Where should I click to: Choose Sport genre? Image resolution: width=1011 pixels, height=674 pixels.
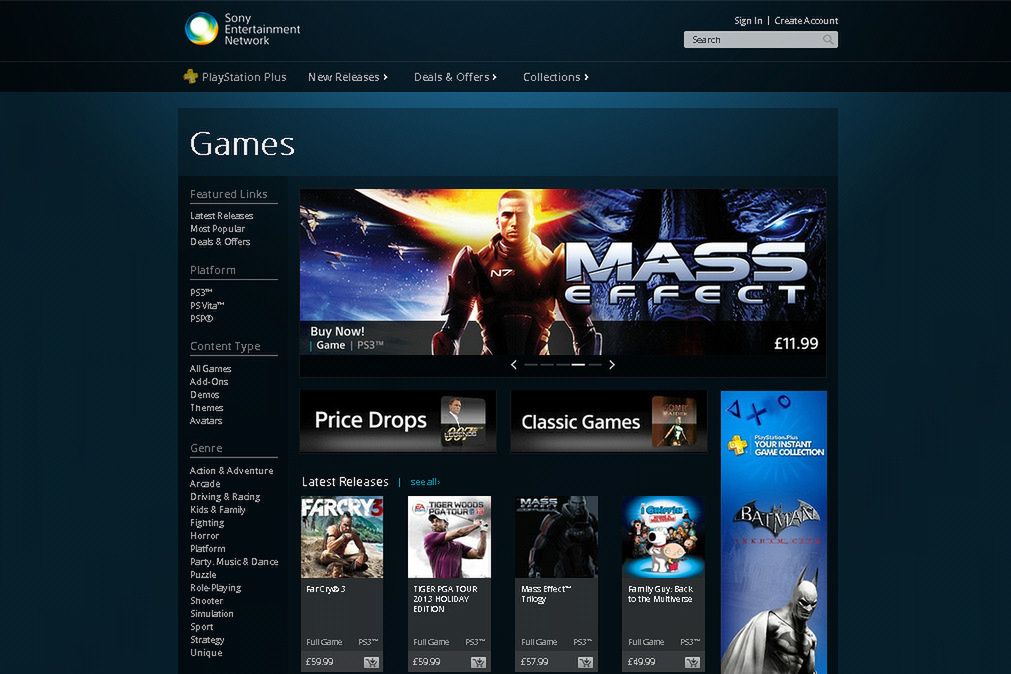pyautogui.click(x=201, y=626)
